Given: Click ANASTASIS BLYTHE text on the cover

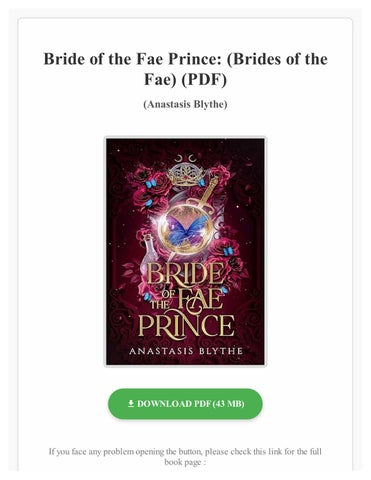Looking at the screenshot, I should coord(185,351).
